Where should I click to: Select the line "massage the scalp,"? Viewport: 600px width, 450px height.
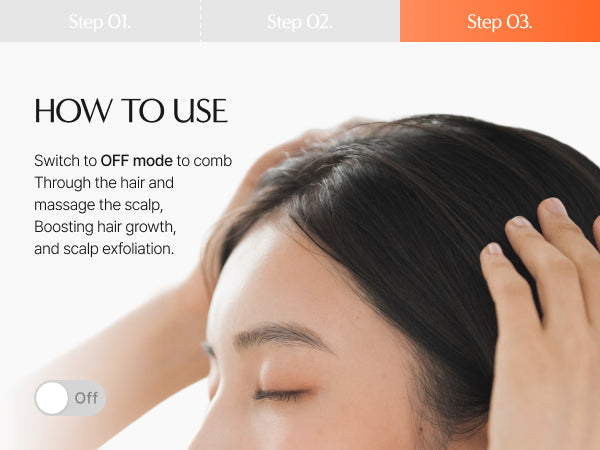coord(99,205)
